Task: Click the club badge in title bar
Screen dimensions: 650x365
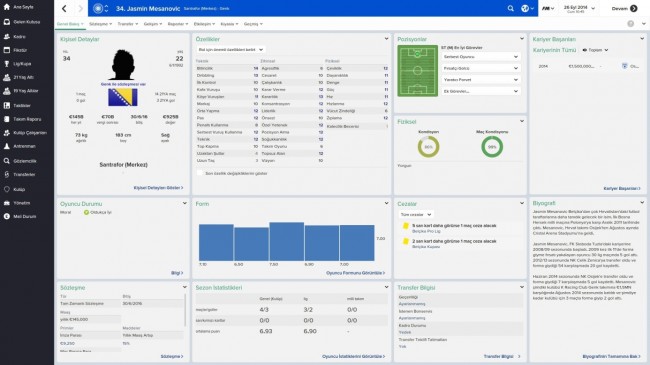Action: click(x=98, y=8)
